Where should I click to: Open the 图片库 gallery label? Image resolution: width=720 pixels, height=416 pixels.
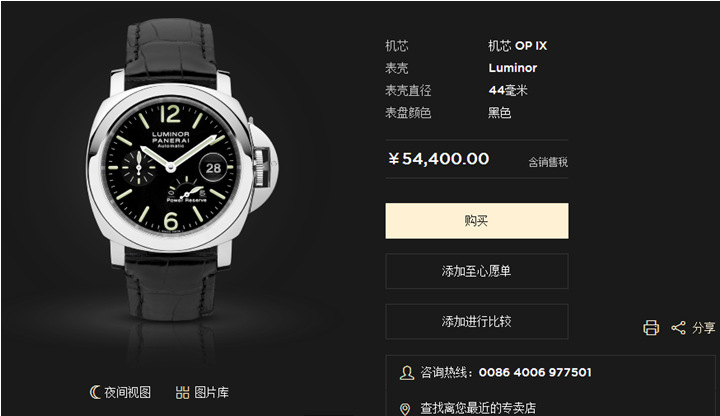[211, 393]
